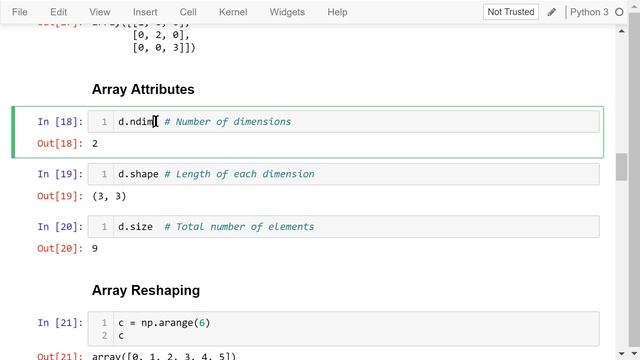Click the comment 'Total number of elements'
This screenshot has width=640, height=360.
coord(239,227)
